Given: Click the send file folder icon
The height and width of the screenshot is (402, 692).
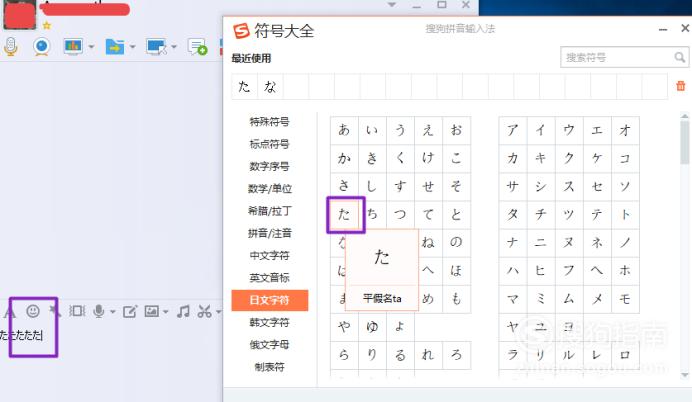Looking at the screenshot, I should [115, 46].
